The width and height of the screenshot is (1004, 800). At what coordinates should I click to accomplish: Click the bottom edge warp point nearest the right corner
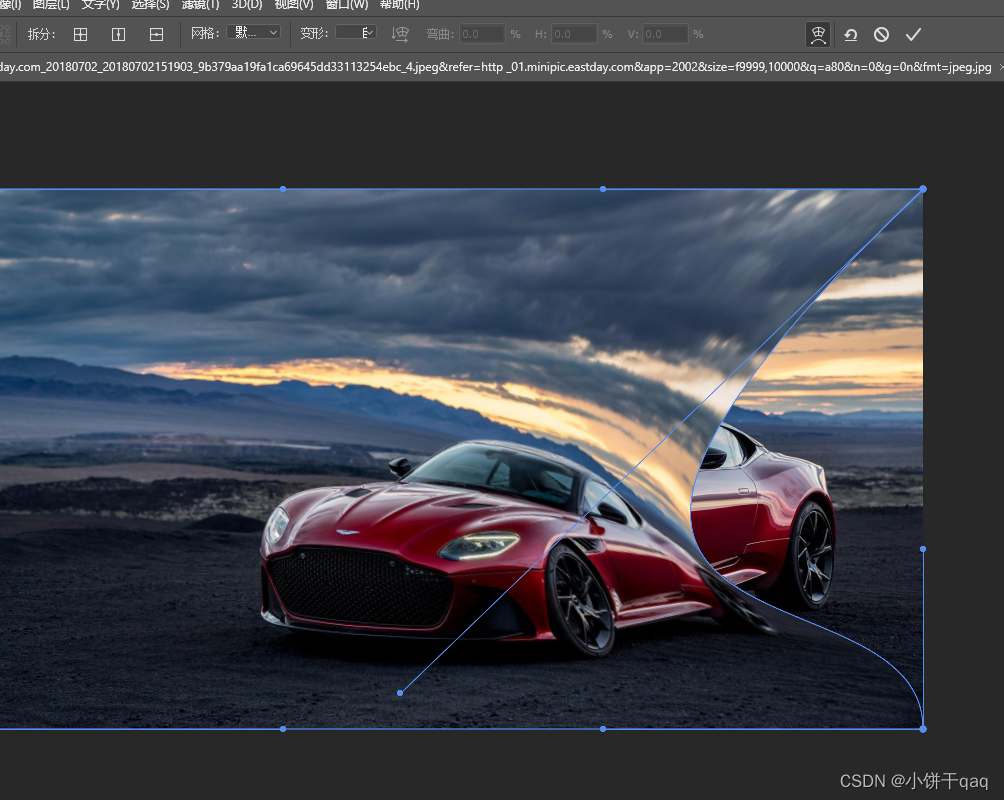click(x=603, y=729)
